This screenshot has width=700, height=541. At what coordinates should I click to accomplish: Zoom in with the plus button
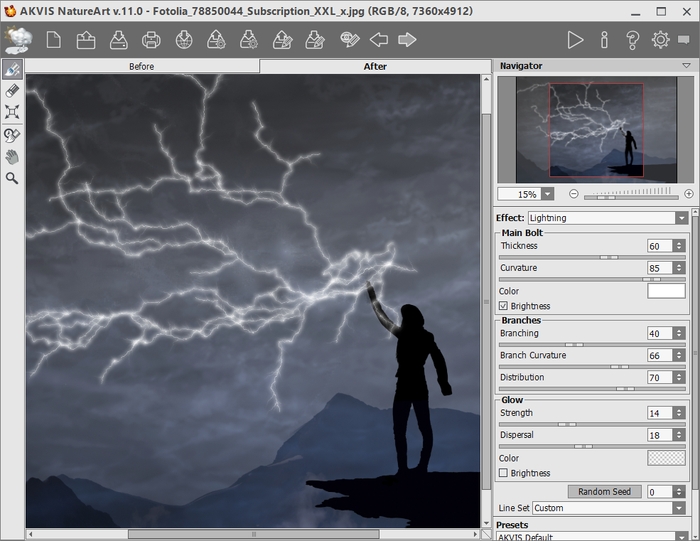click(x=689, y=194)
